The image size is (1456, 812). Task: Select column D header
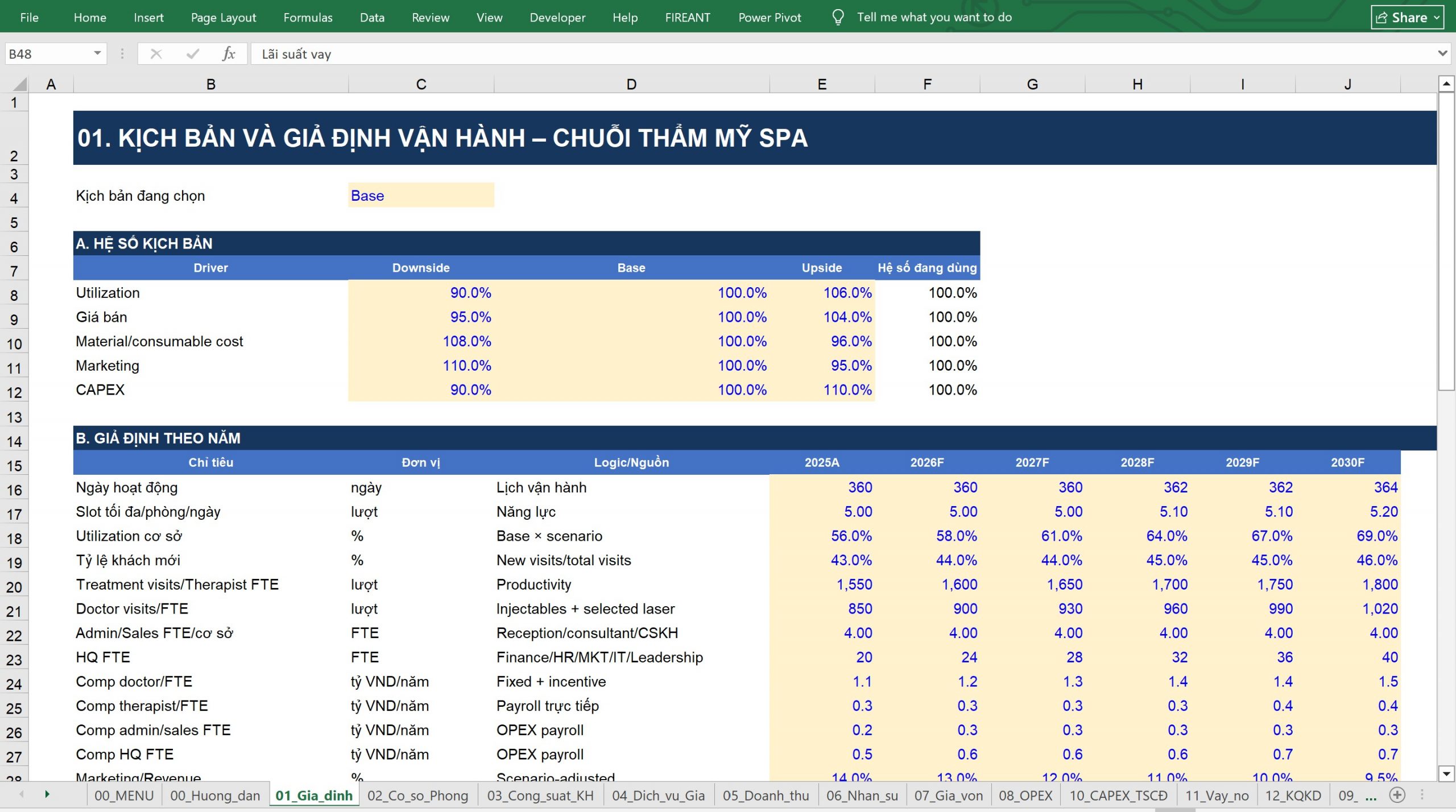[x=631, y=84]
